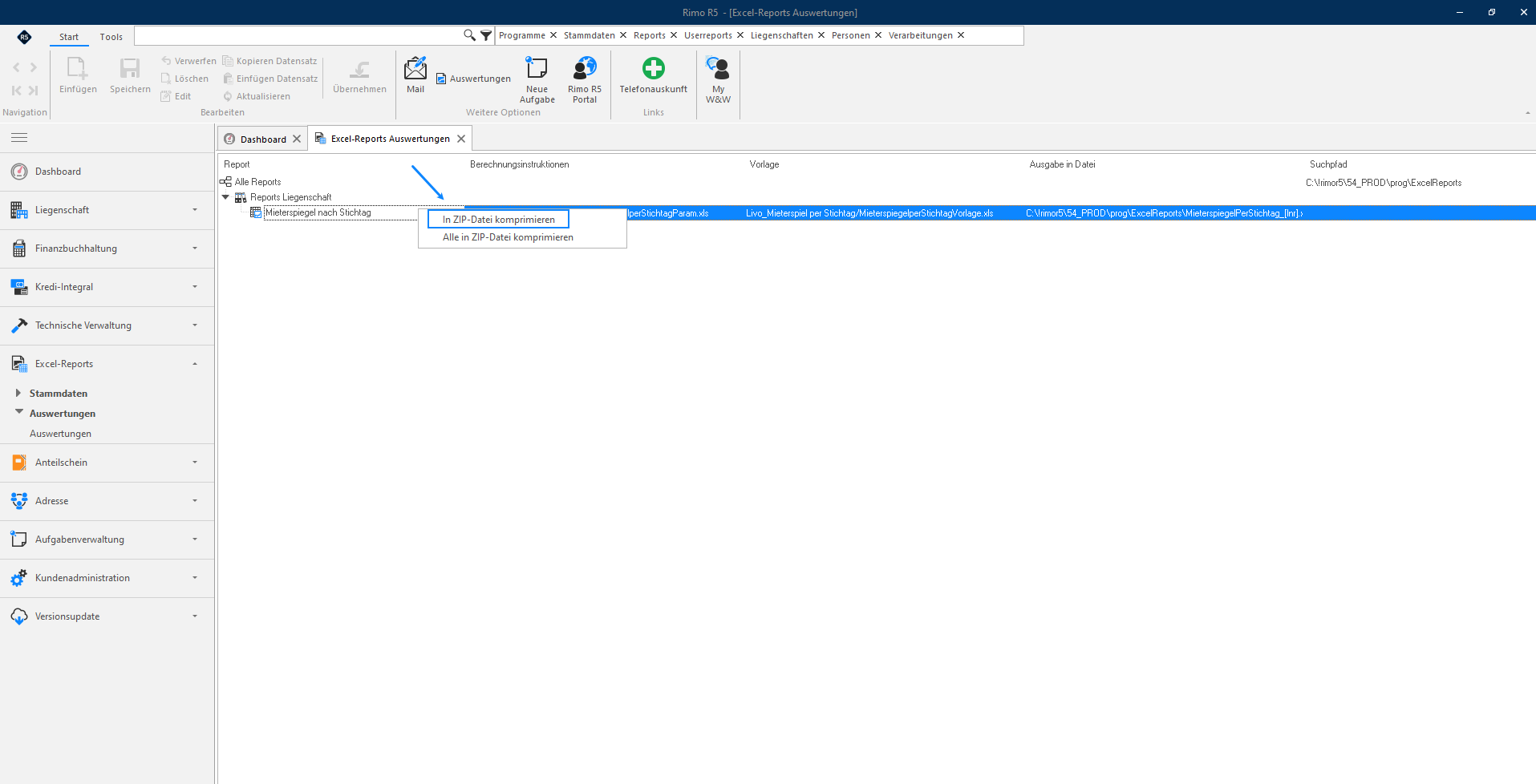The image size is (1536, 784).
Task: Jump to first record arrow
Action: point(16,91)
